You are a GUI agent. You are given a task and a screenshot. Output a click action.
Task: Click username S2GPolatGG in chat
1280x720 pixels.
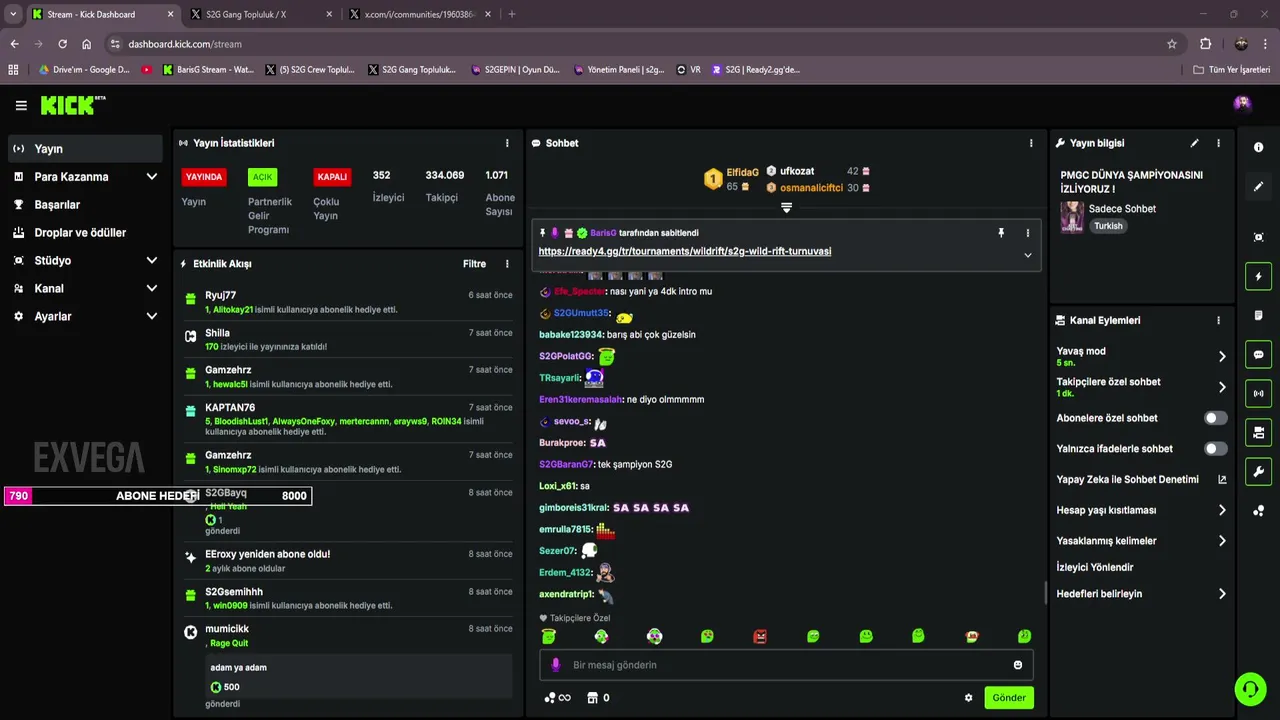click(565, 357)
